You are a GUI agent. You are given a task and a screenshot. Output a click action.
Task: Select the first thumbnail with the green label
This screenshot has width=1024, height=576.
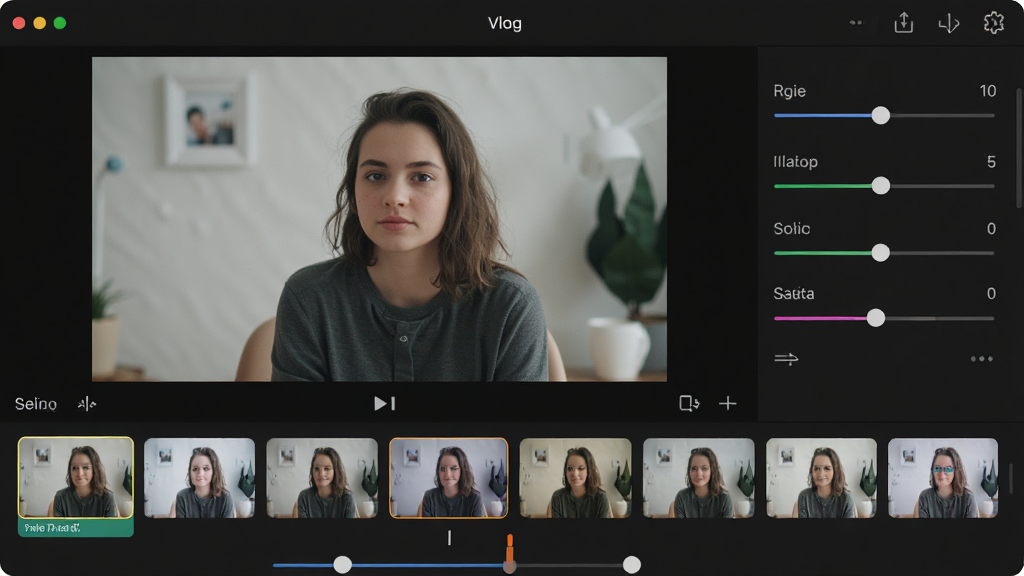[x=76, y=477]
